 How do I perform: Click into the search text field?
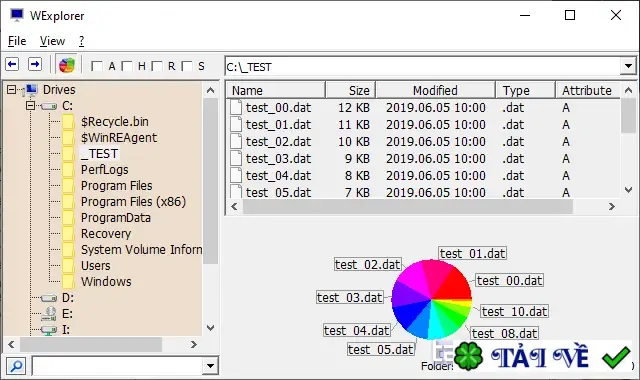point(118,366)
